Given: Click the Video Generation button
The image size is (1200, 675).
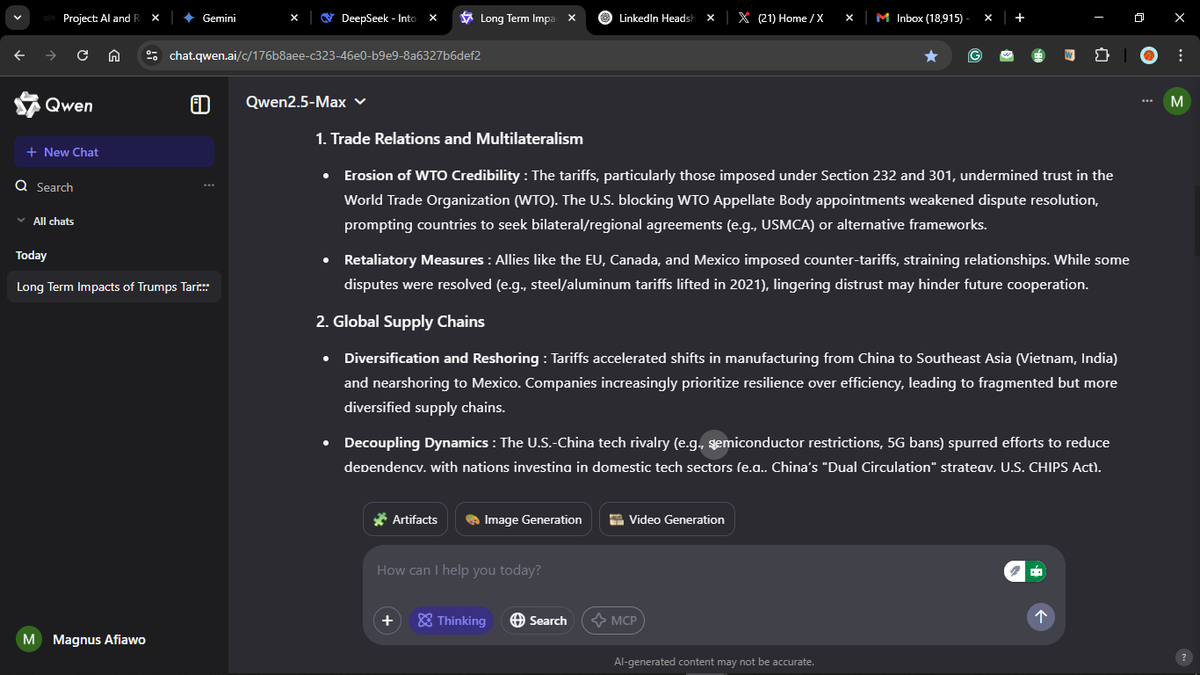Looking at the screenshot, I should (667, 519).
